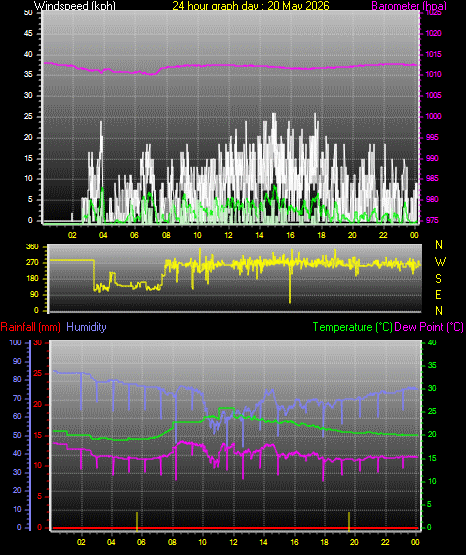
Task: Click the green 40 tick on temperature axis
Action: point(432,342)
